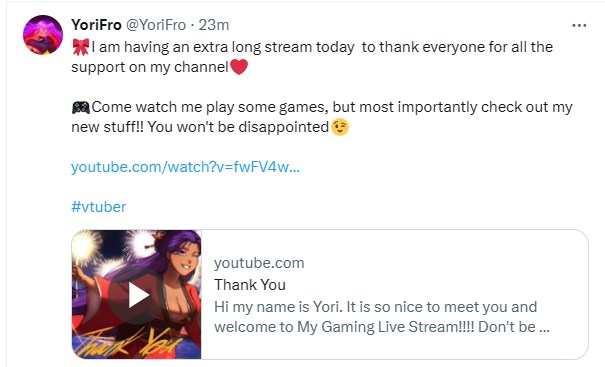Play the Thank You video via play button
The width and height of the screenshot is (605, 367).
tap(137, 295)
